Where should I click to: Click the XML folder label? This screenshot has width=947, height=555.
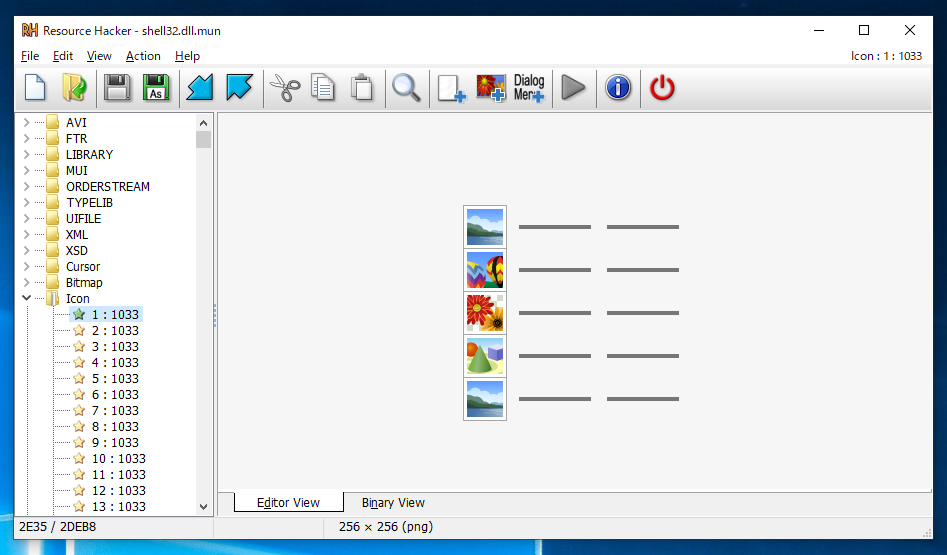click(x=77, y=234)
